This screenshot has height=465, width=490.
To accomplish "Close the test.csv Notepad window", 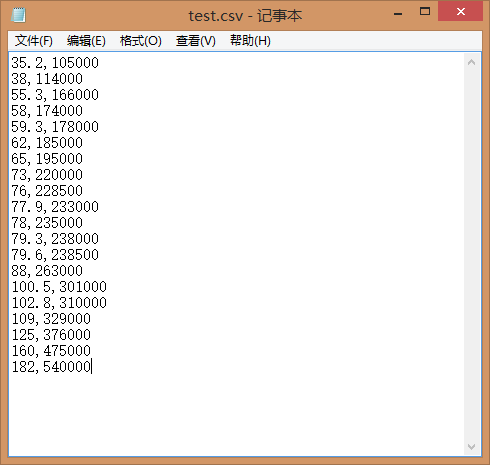I will 460,12.
